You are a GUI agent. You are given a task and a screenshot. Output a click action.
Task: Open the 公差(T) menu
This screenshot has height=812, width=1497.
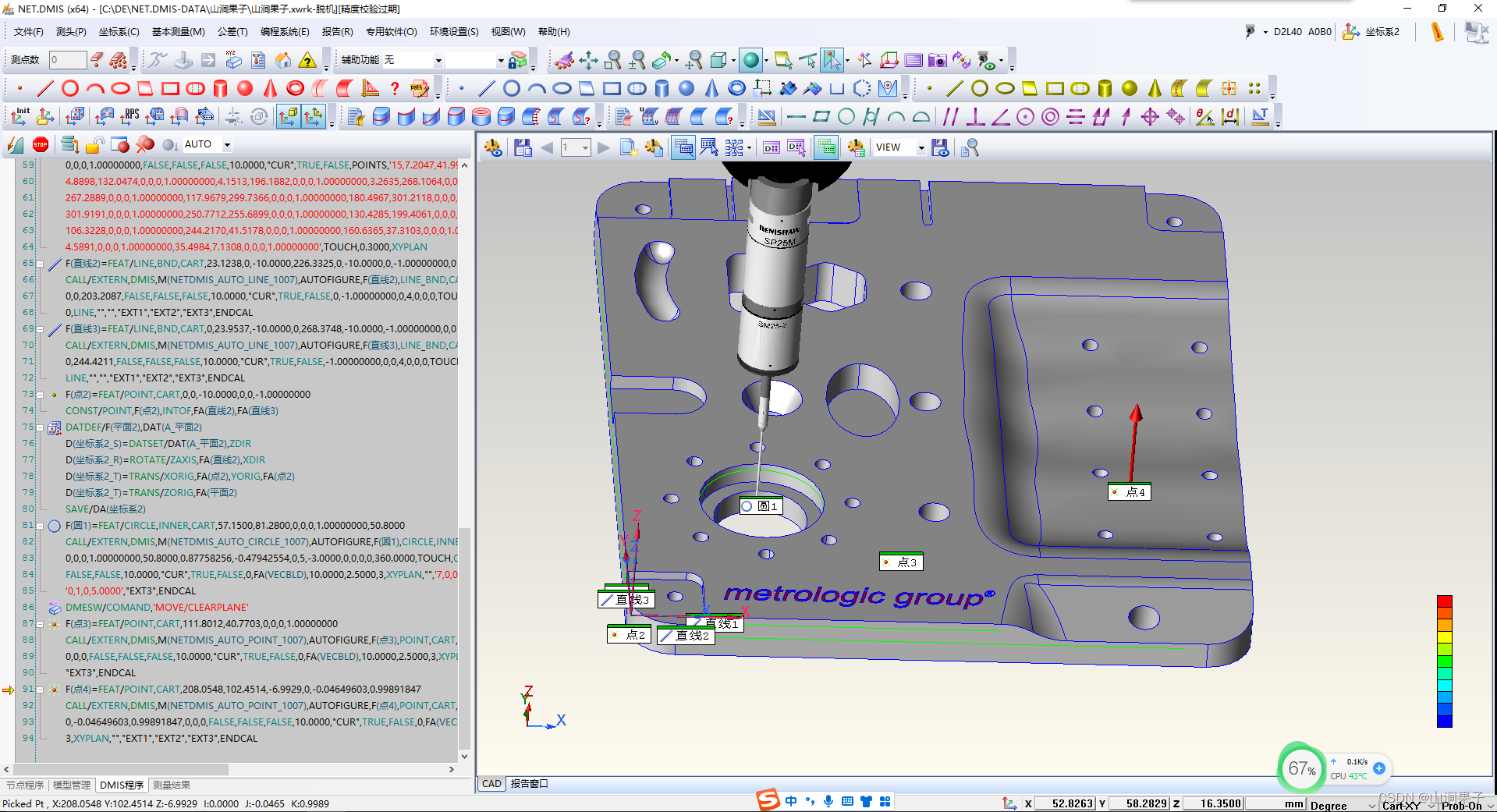232,32
